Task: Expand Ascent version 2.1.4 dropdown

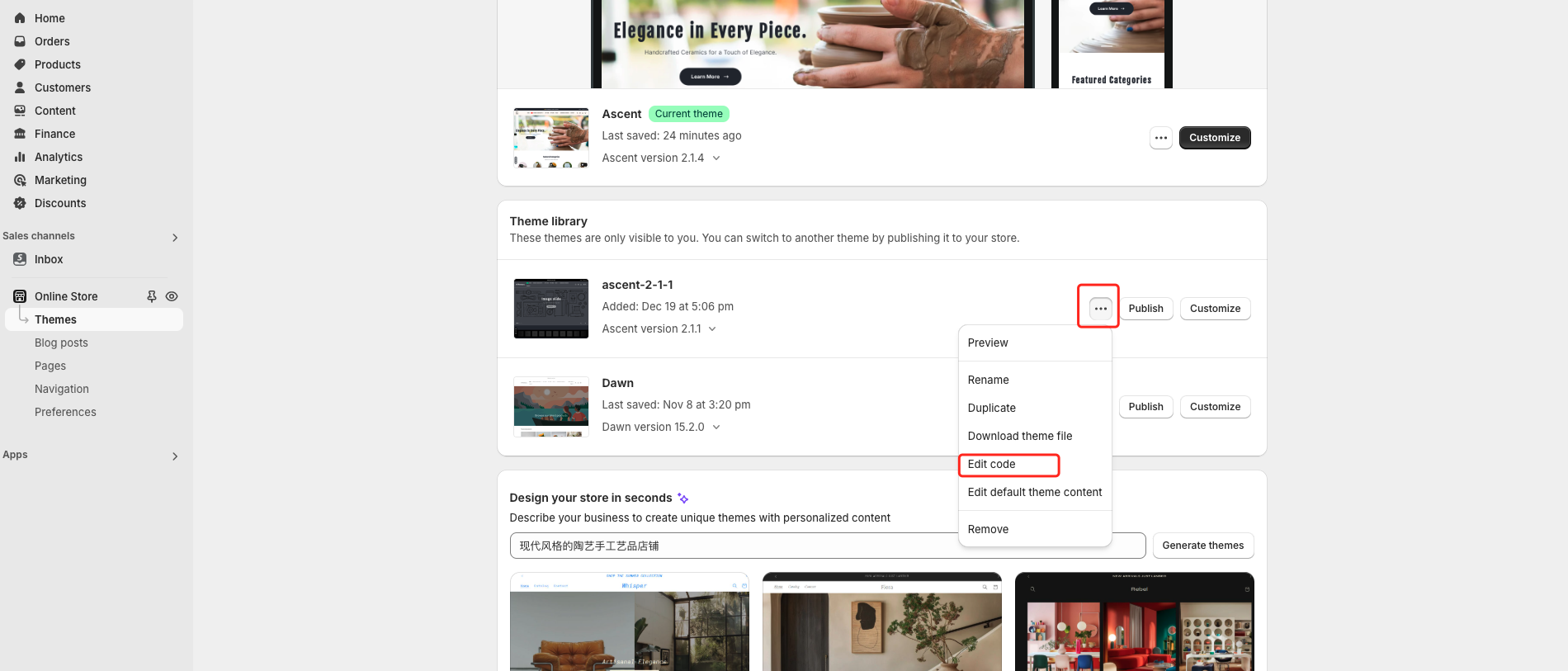Action: coord(716,158)
